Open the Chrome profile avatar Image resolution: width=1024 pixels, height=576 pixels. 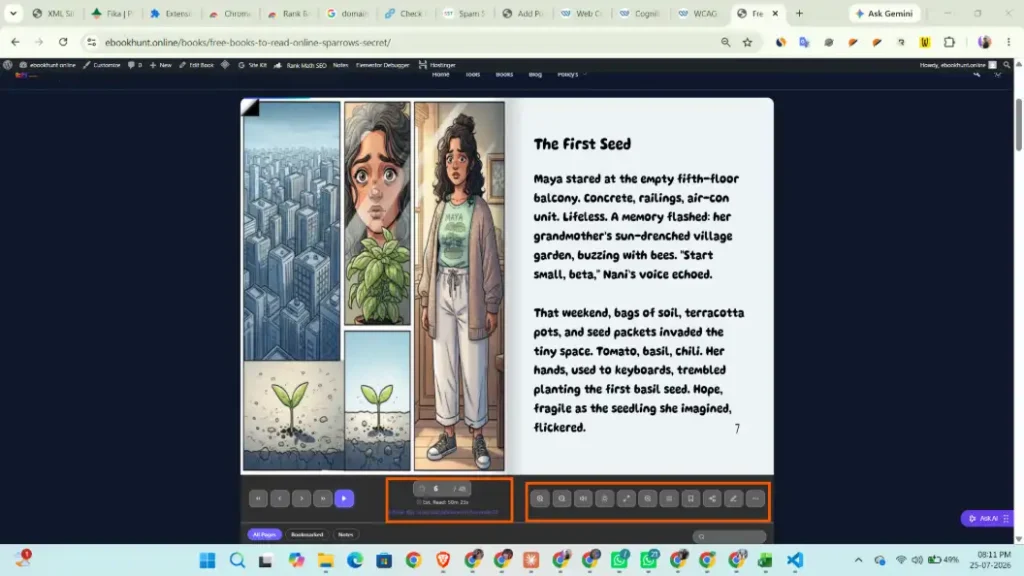click(984, 42)
